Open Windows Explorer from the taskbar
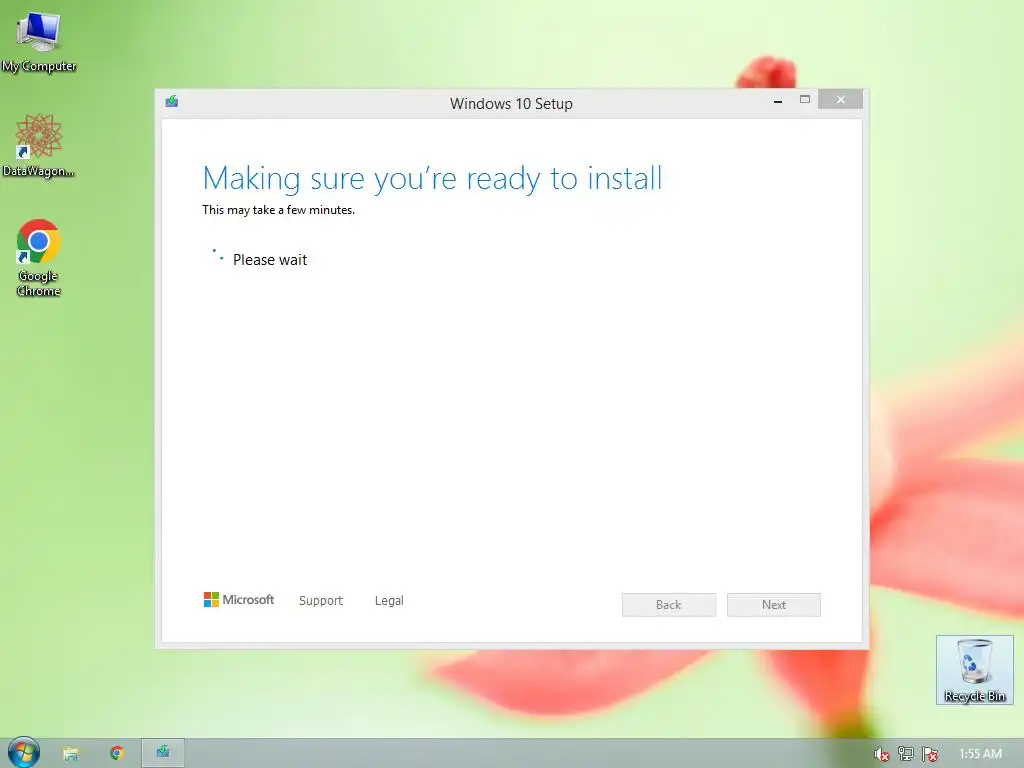Screen dimensions: 1024x768 coord(71,754)
